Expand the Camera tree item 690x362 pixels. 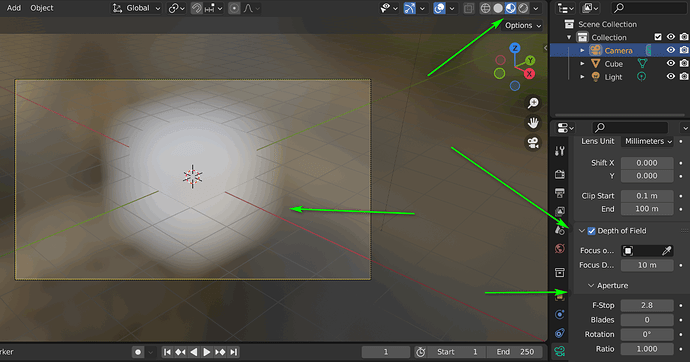click(x=582, y=51)
